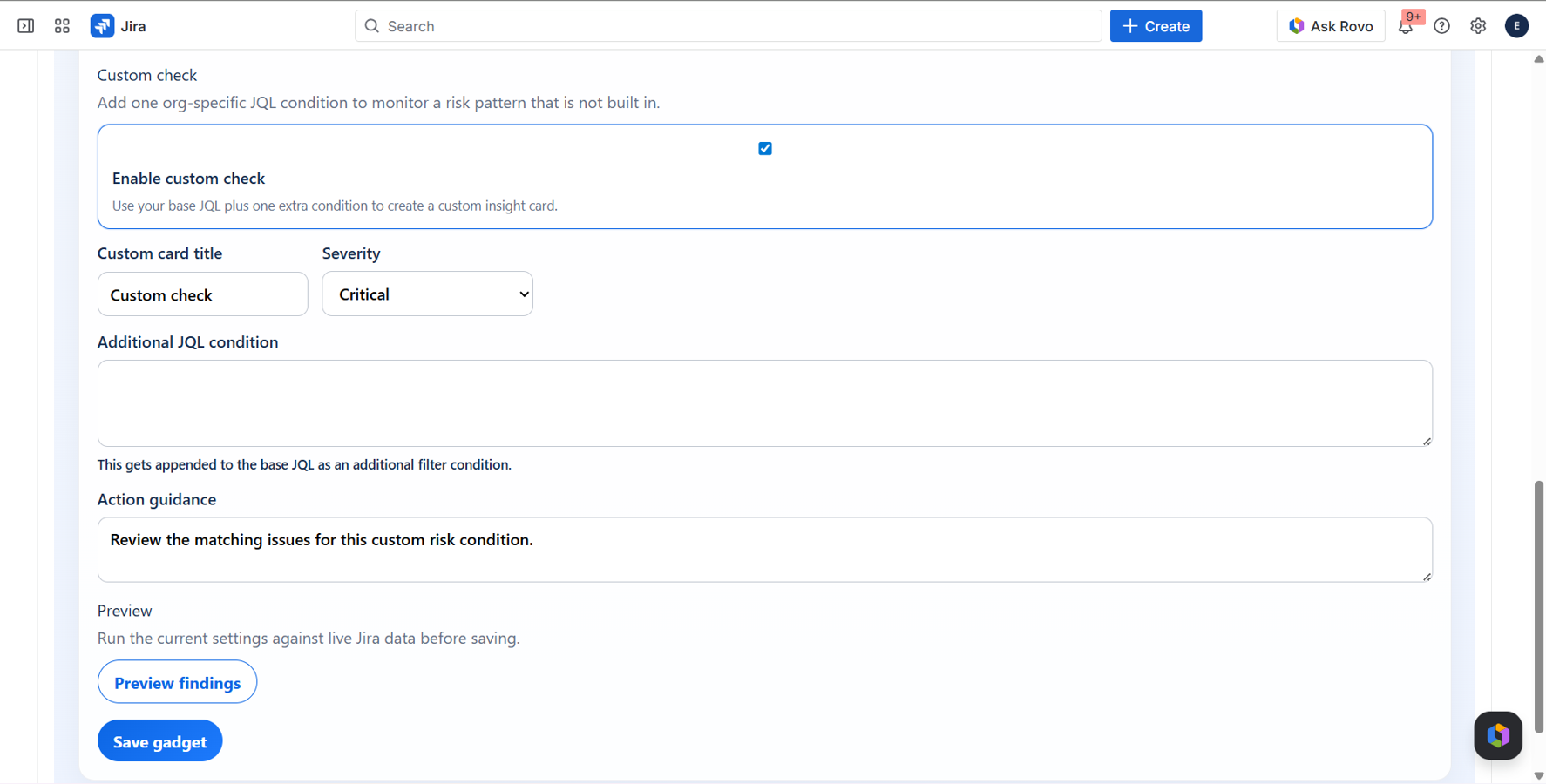Click the Jira logo icon
1546x784 pixels.
(x=102, y=25)
